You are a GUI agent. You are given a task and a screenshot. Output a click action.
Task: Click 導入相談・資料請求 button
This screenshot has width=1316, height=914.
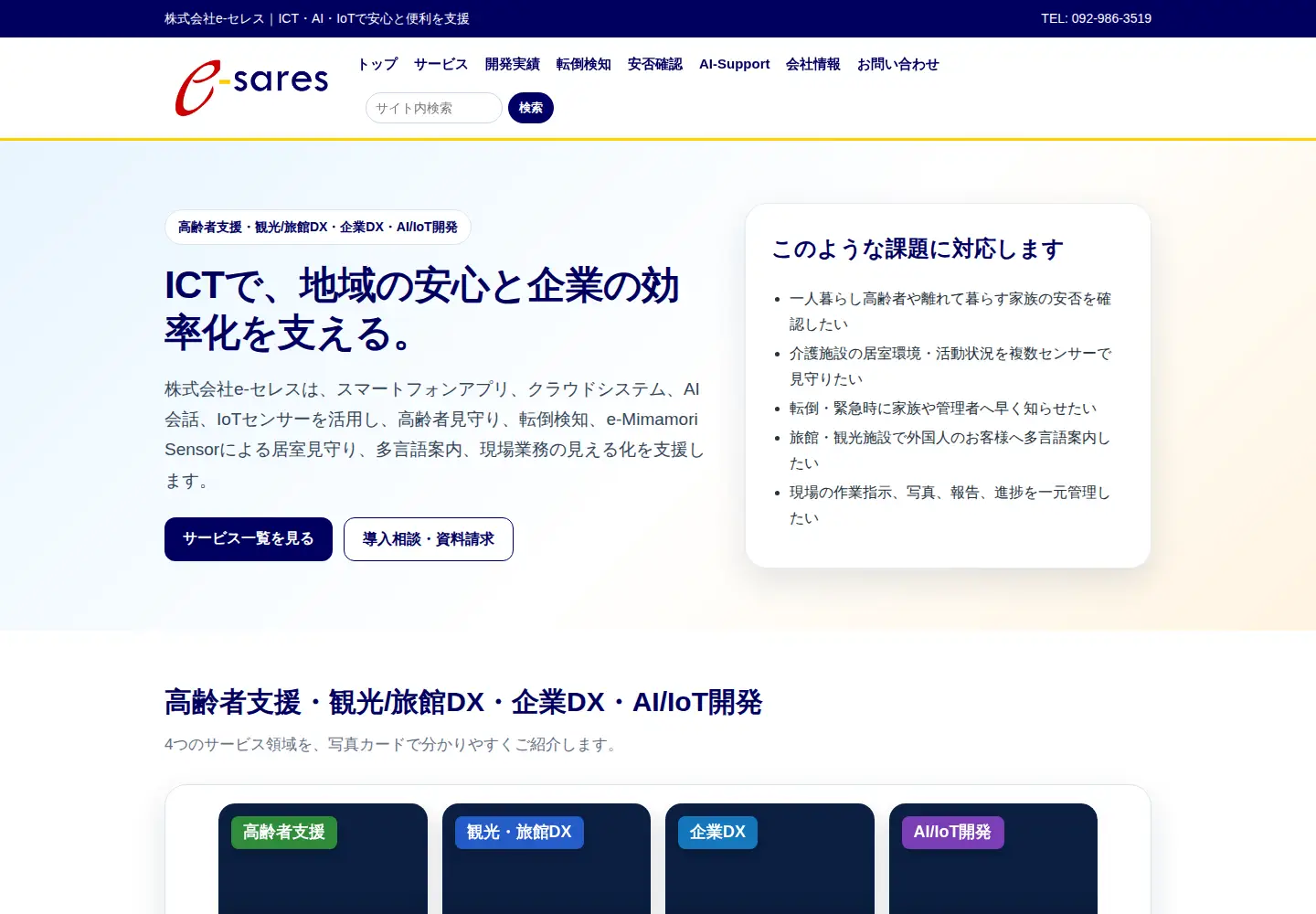point(429,539)
